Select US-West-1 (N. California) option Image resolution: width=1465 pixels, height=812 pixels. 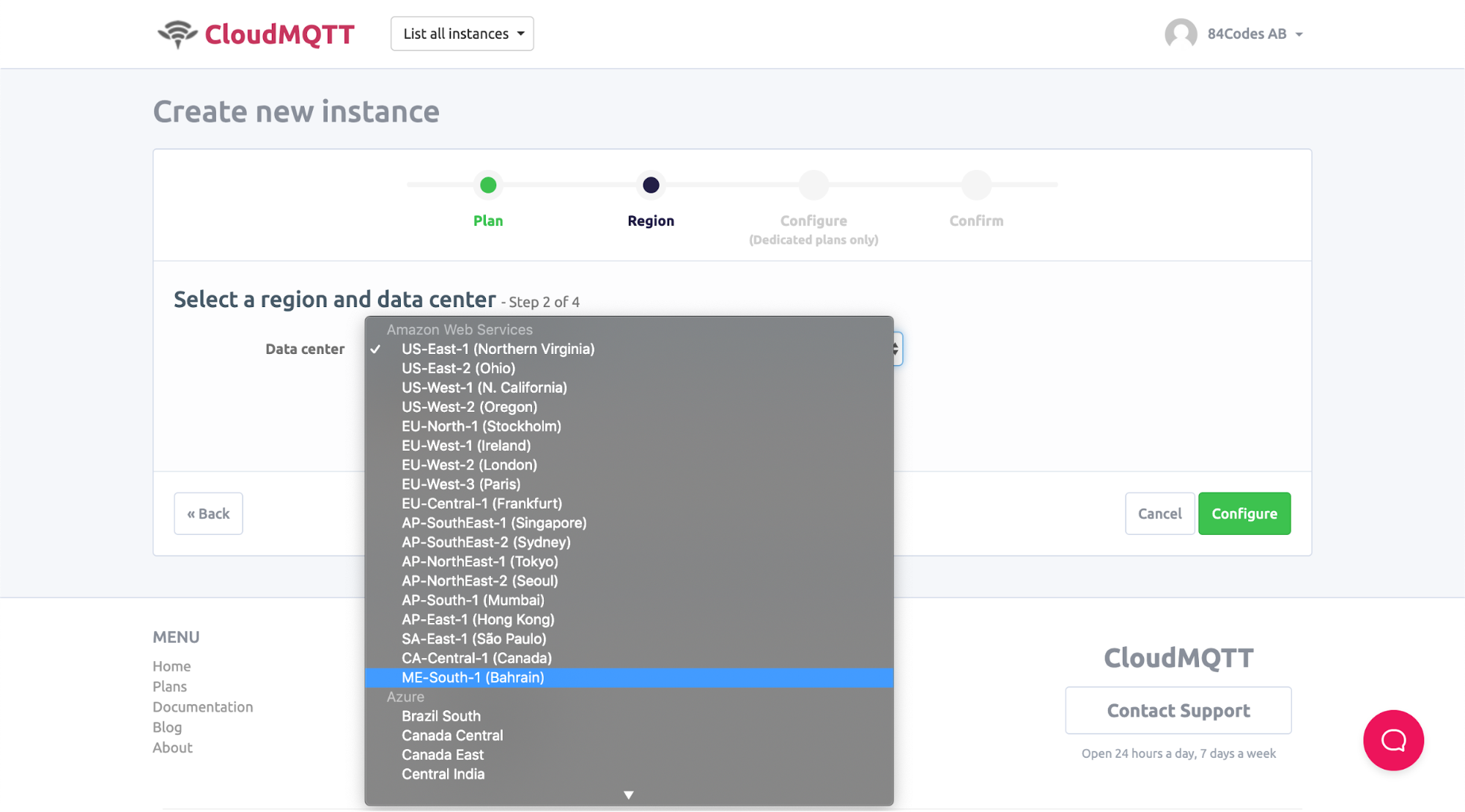(x=629, y=388)
